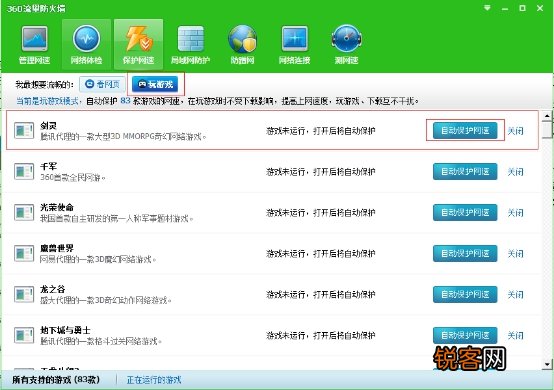Click the scrollbar down arrow
This screenshot has height=390, width=554.
547,364
